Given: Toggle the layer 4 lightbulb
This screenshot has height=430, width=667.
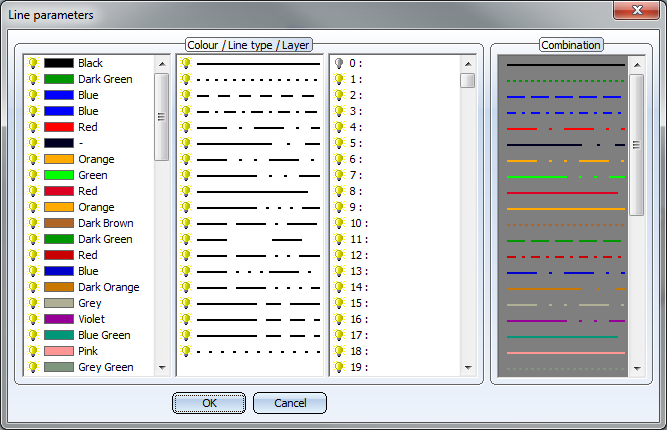Looking at the screenshot, I should 339,127.
